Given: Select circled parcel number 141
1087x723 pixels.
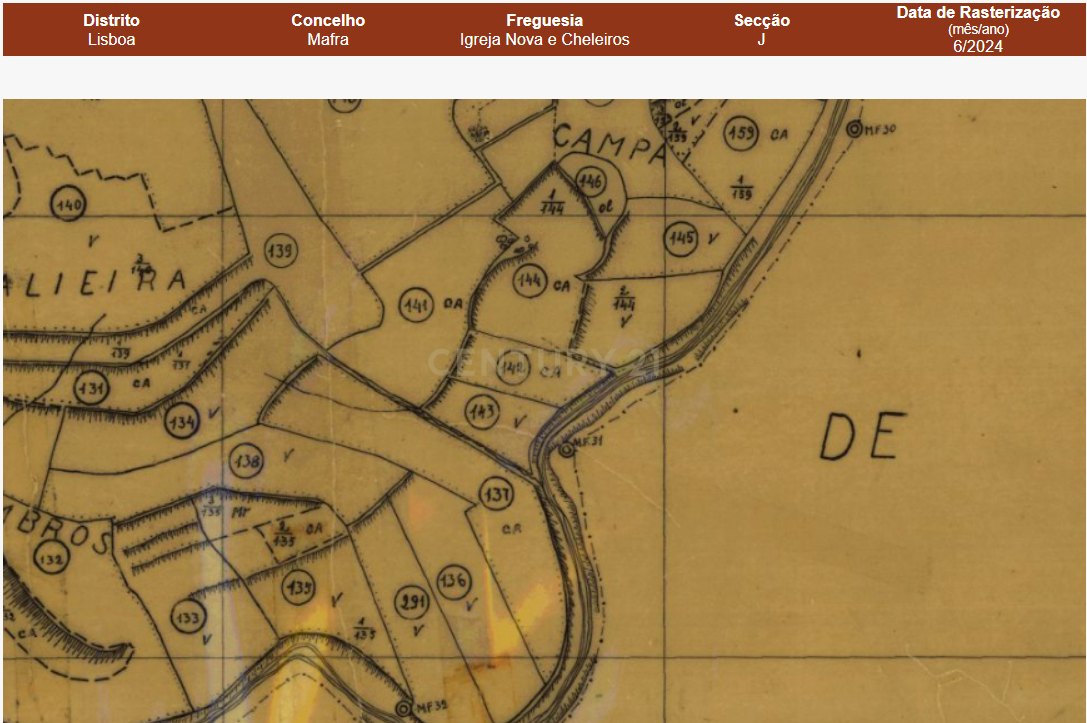Looking at the screenshot, I should click(416, 306).
